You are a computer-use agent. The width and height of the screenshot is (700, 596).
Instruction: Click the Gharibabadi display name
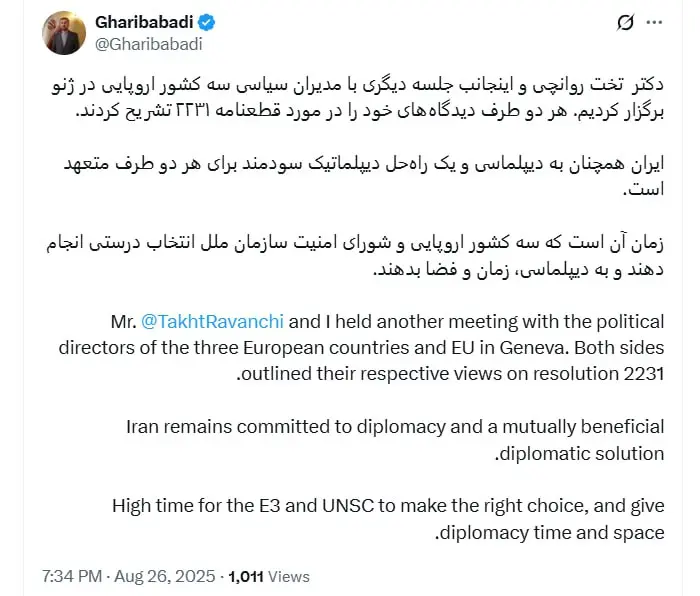point(145,22)
